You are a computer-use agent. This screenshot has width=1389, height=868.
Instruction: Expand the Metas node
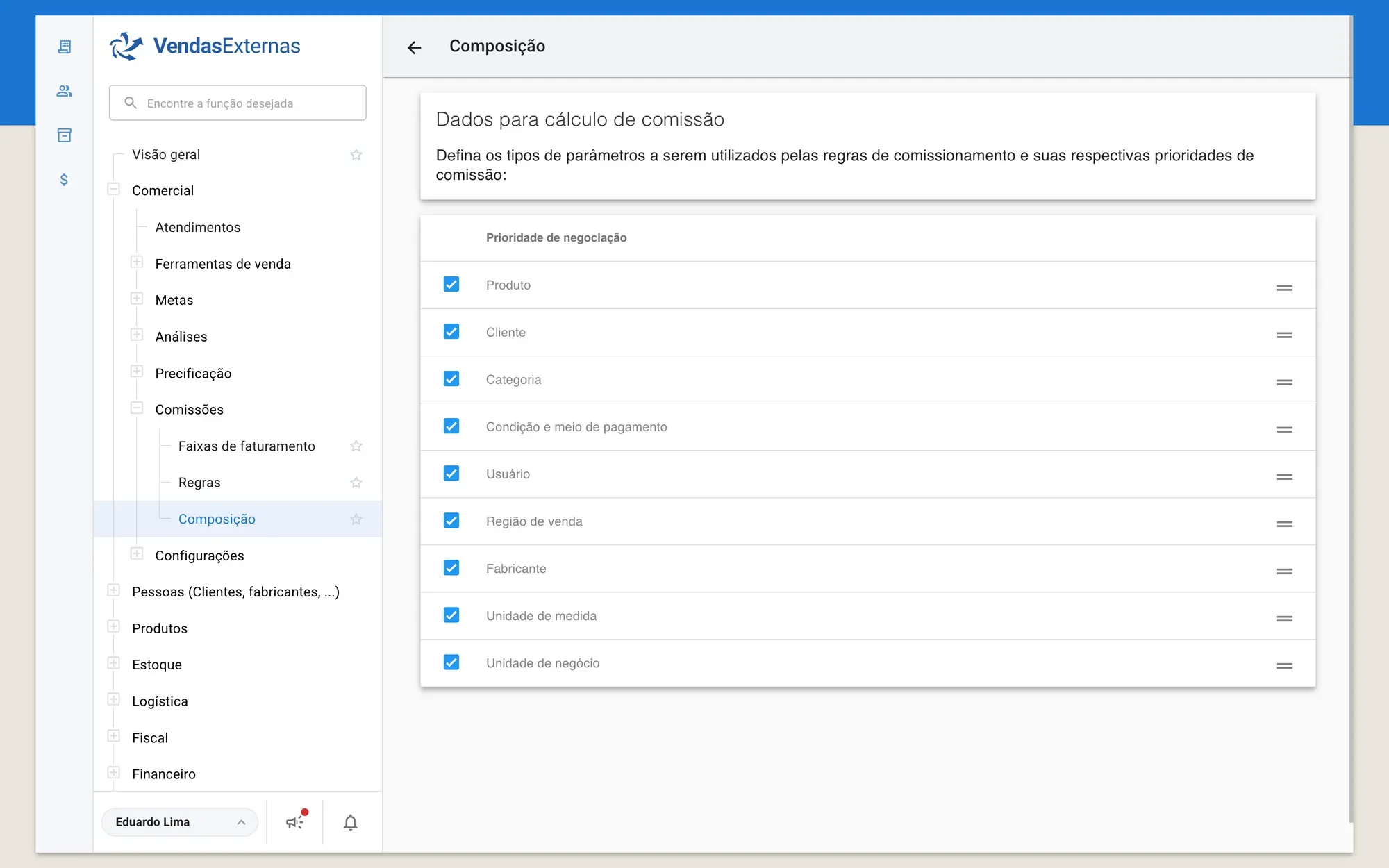tap(137, 299)
